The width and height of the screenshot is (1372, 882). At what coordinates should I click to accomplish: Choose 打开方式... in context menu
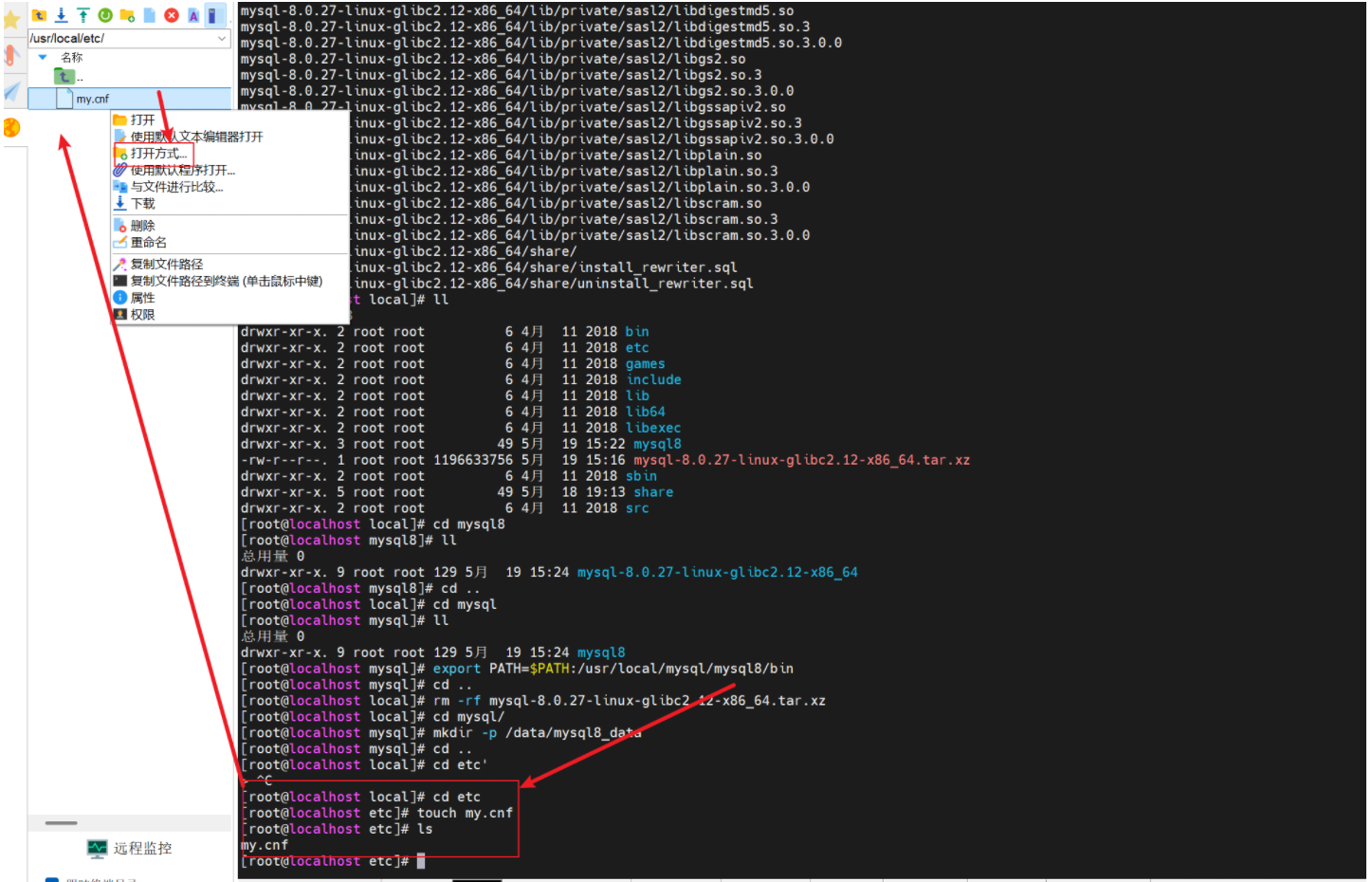(158, 154)
